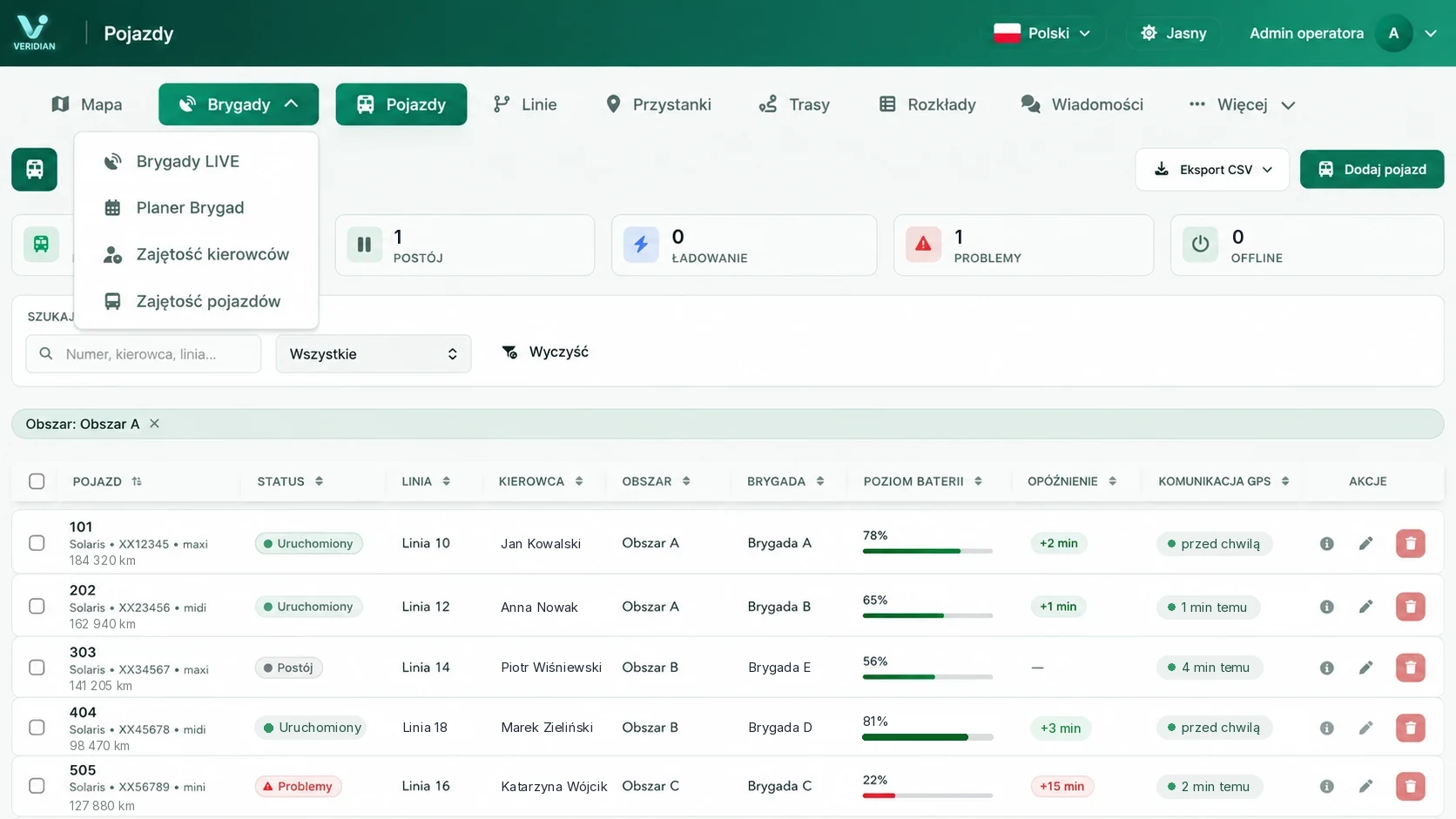Open Zajętość kierowców menu entry
The width and height of the screenshot is (1456, 819).
point(196,254)
